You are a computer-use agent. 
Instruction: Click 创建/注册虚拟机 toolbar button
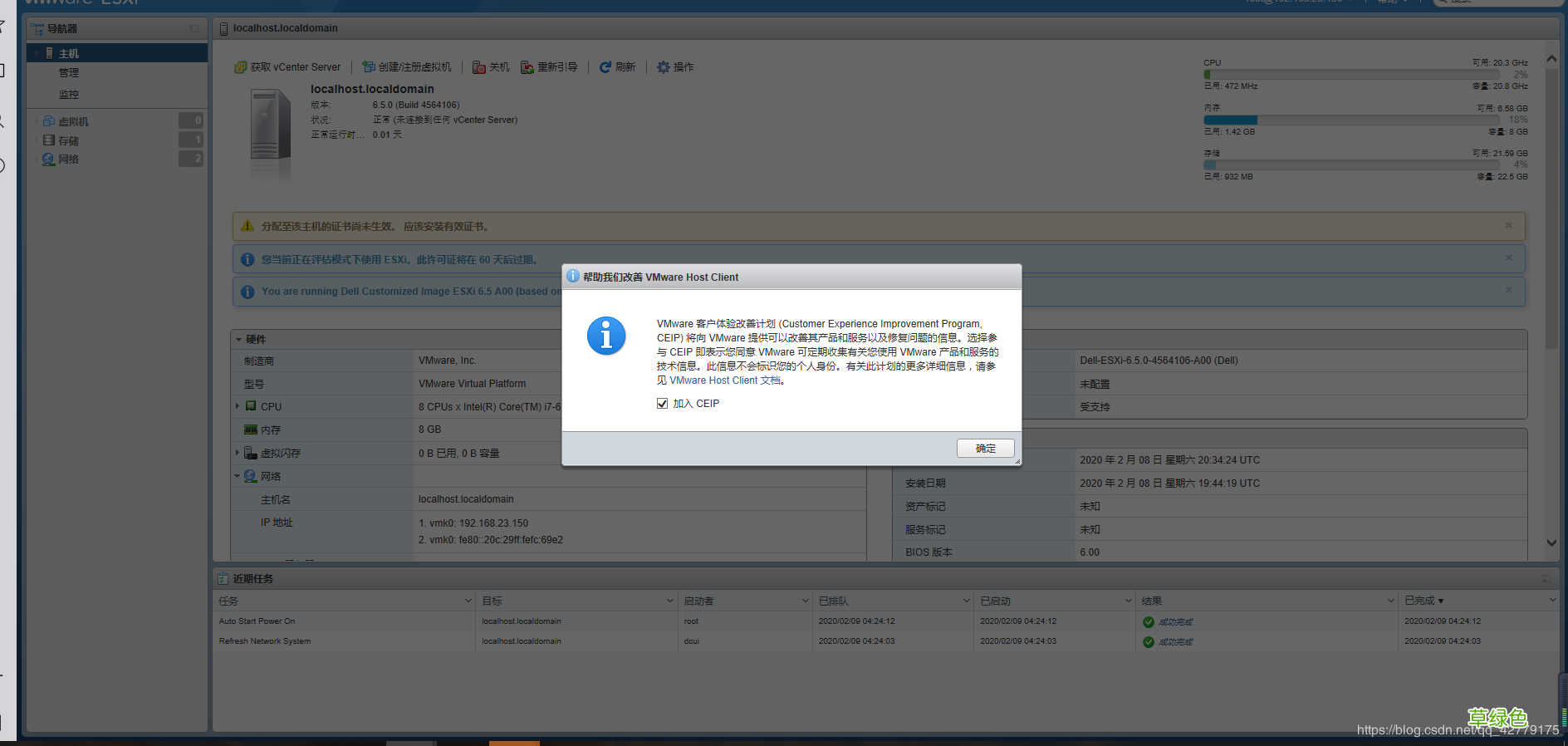407,67
